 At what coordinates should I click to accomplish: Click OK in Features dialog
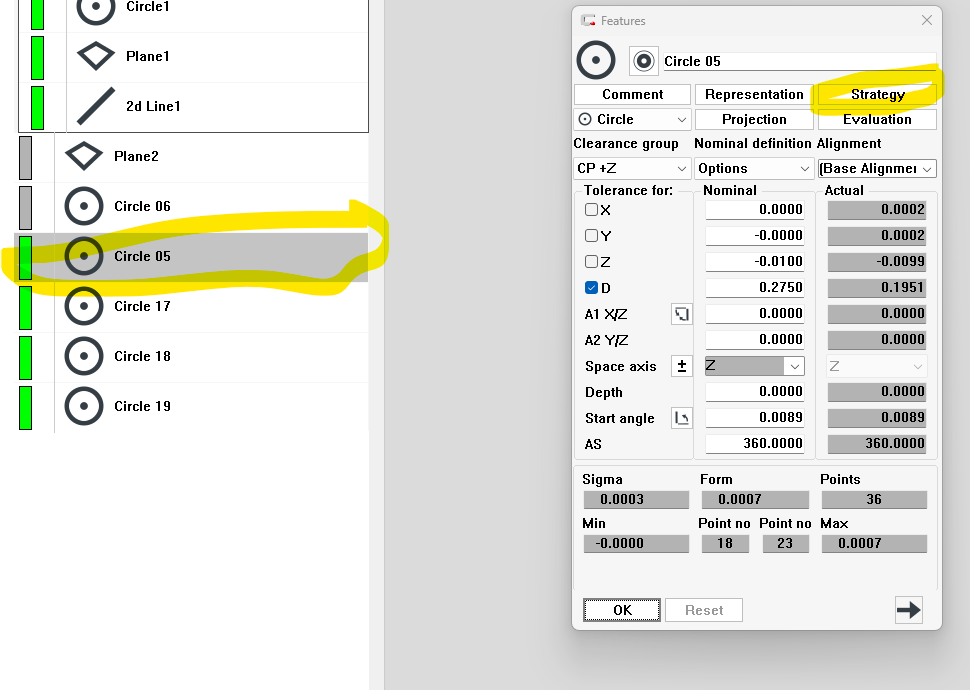622,610
